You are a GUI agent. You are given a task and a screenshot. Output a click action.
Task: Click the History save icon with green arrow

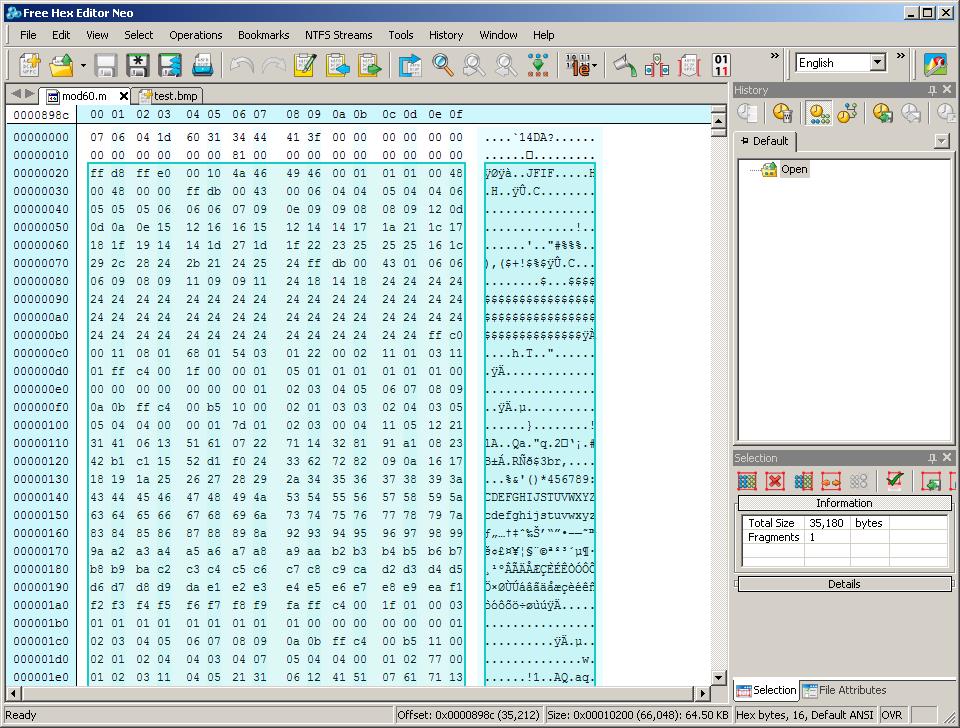(882, 113)
